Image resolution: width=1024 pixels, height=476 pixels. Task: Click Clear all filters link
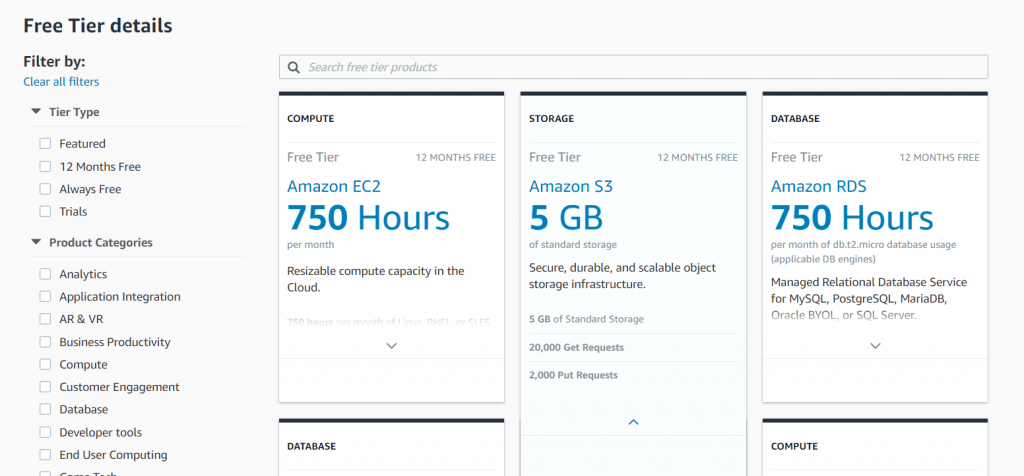point(61,82)
